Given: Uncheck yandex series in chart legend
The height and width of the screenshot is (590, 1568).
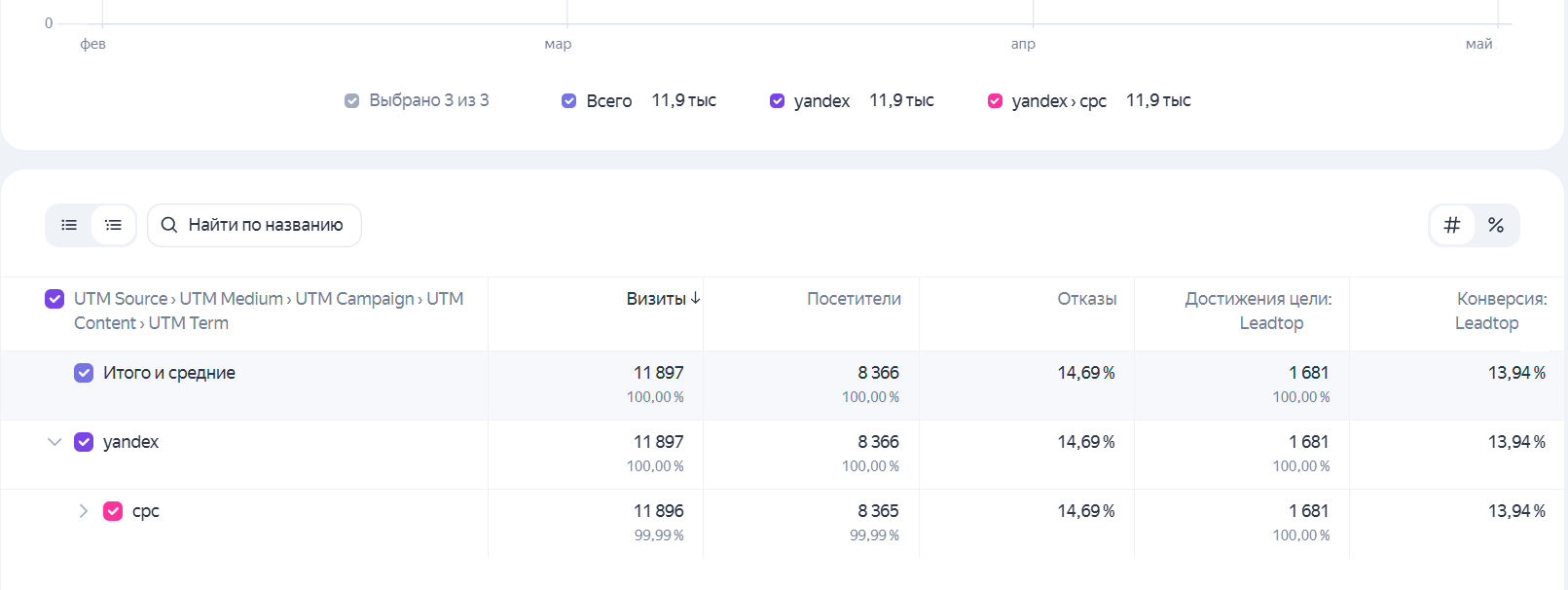Looking at the screenshot, I should pyautogui.click(x=777, y=100).
